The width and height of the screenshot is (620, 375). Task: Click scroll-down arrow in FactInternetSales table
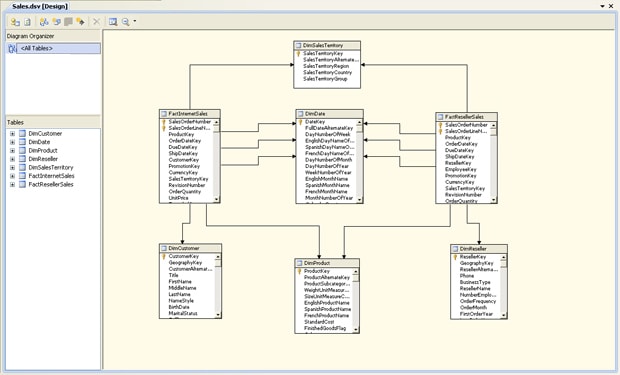(x=216, y=200)
